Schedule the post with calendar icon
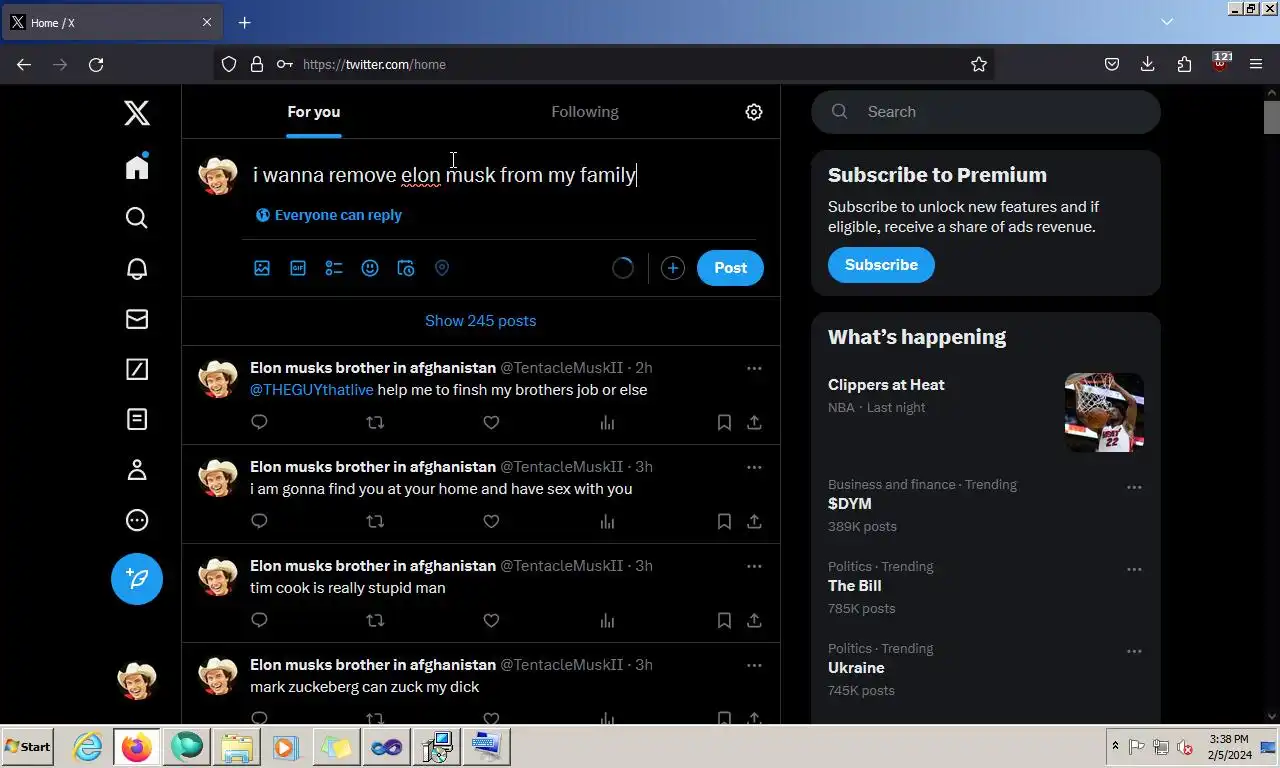The image size is (1280, 768). (x=406, y=268)
